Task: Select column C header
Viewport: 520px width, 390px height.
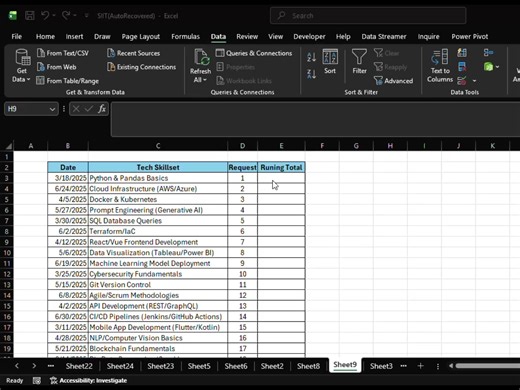Action: 158,146
